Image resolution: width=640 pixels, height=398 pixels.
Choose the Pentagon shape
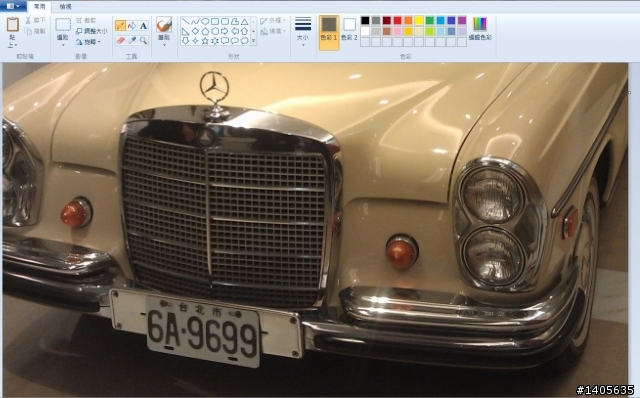tap(205, 31)
